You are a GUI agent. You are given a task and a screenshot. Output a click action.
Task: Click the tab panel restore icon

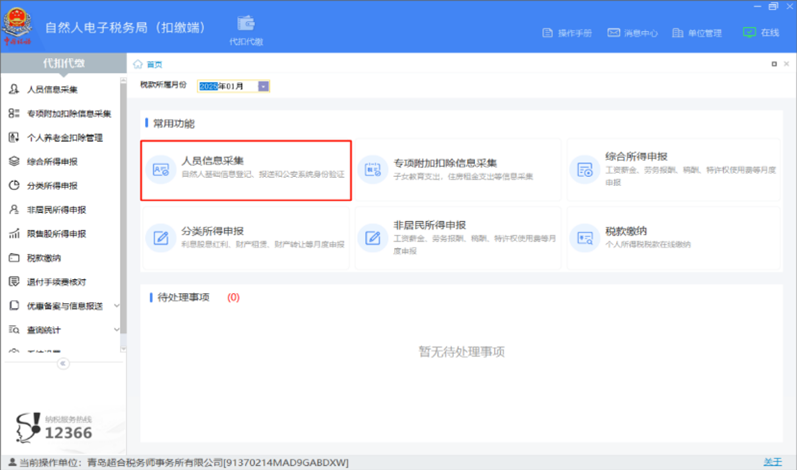774,64
